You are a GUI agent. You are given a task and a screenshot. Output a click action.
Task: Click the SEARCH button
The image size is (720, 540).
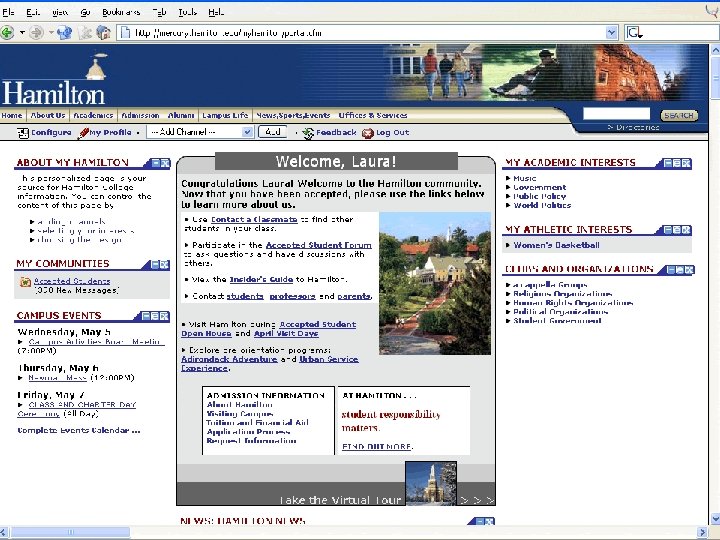[x=679, y=115]
